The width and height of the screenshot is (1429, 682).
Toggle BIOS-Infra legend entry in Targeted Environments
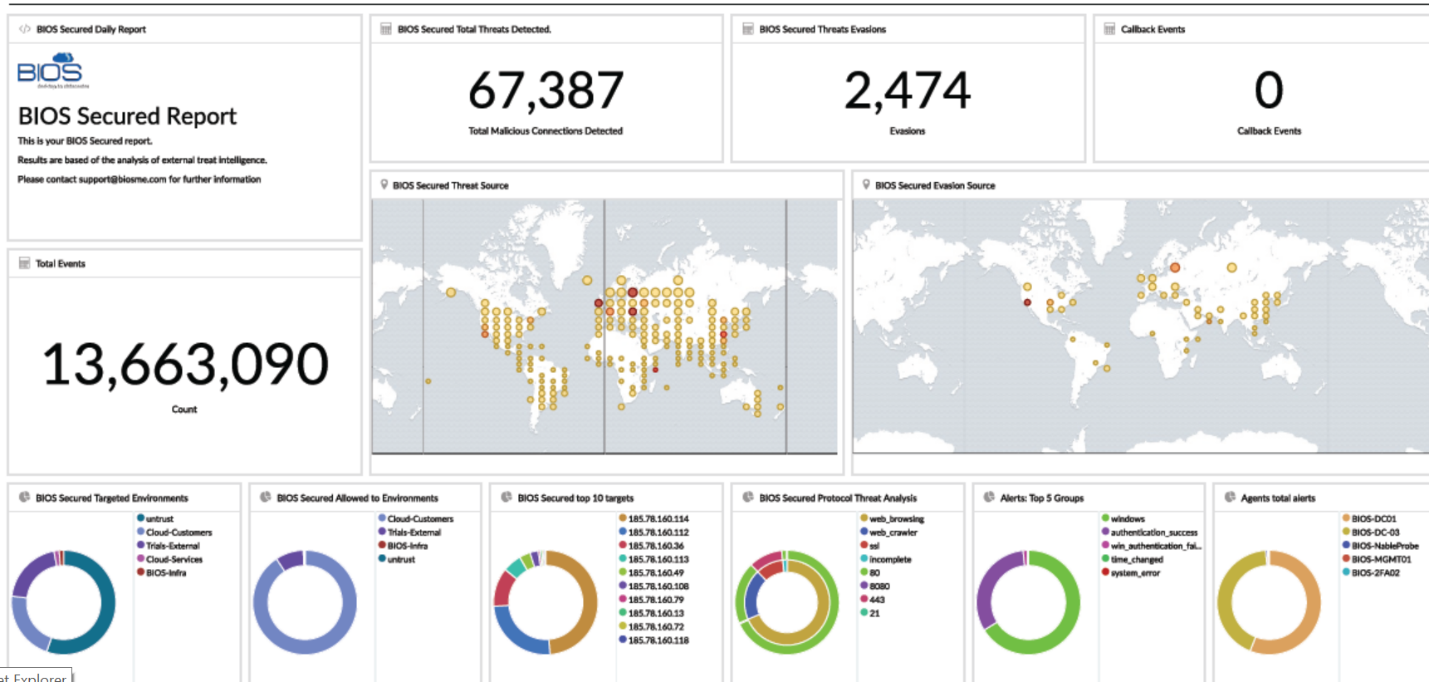click(x=161, y=573)
